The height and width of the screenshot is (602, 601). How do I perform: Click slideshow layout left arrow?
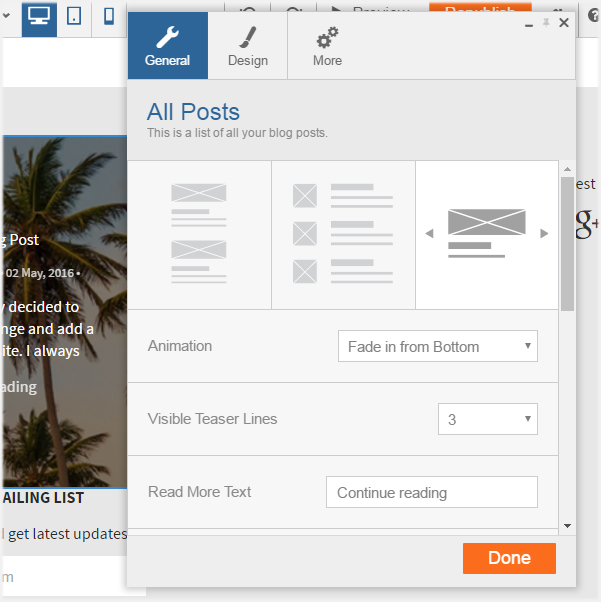coord(429,233)
